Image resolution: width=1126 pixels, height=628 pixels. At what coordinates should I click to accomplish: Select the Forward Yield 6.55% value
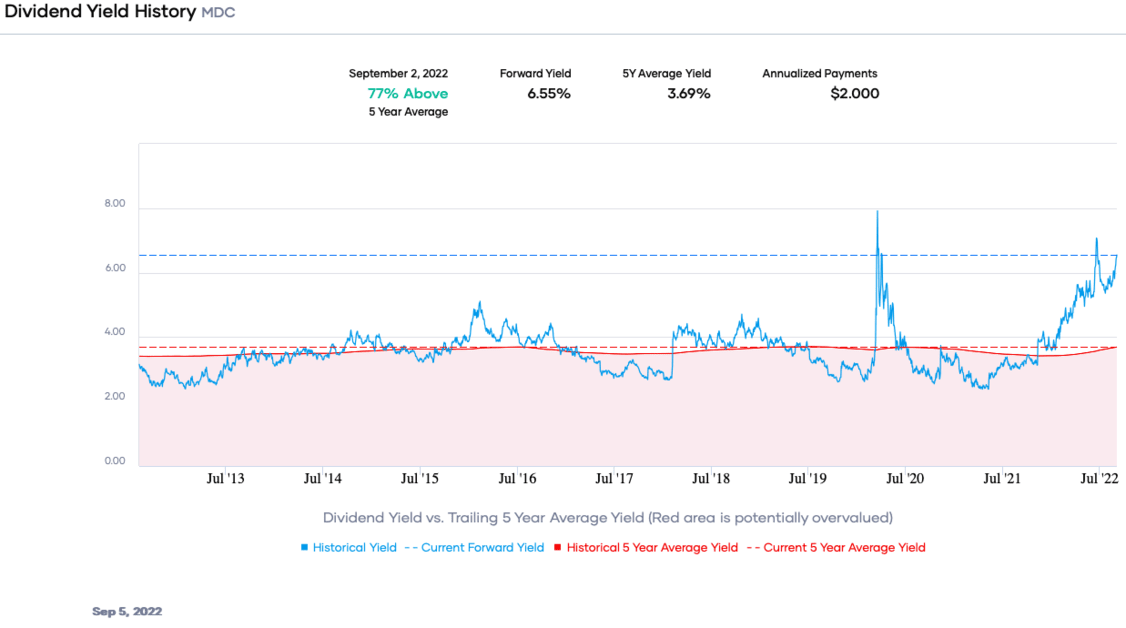(x=549, y=94)
